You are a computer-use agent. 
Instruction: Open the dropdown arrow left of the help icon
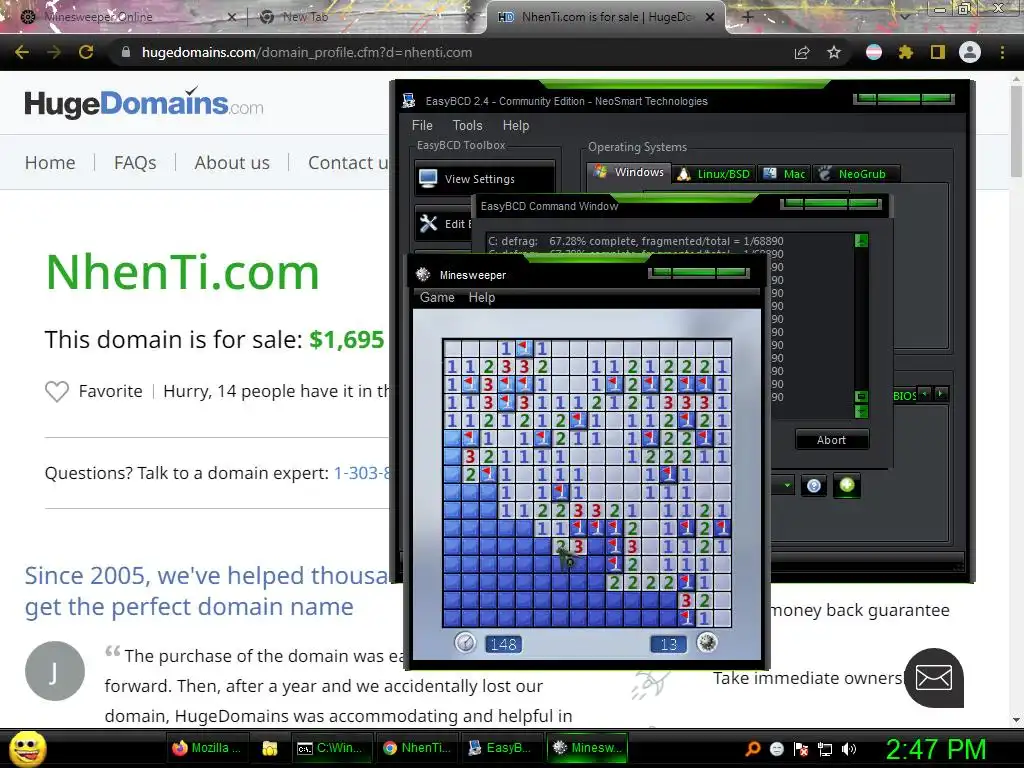[786, 485]
